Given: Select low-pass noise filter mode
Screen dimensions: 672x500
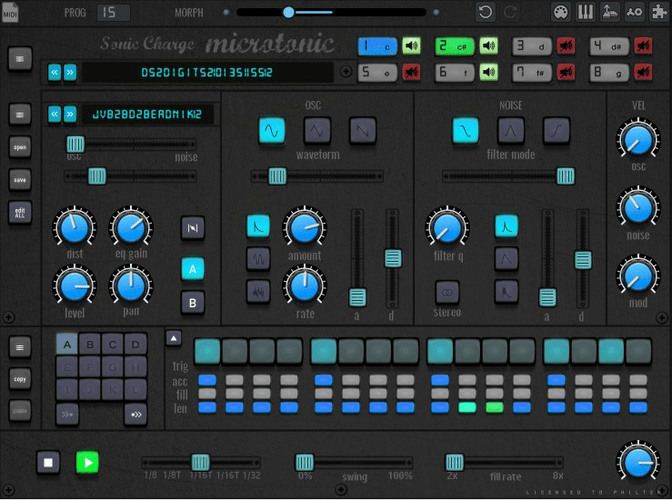Looking at the screenshot, I should (x=465, y=130).
